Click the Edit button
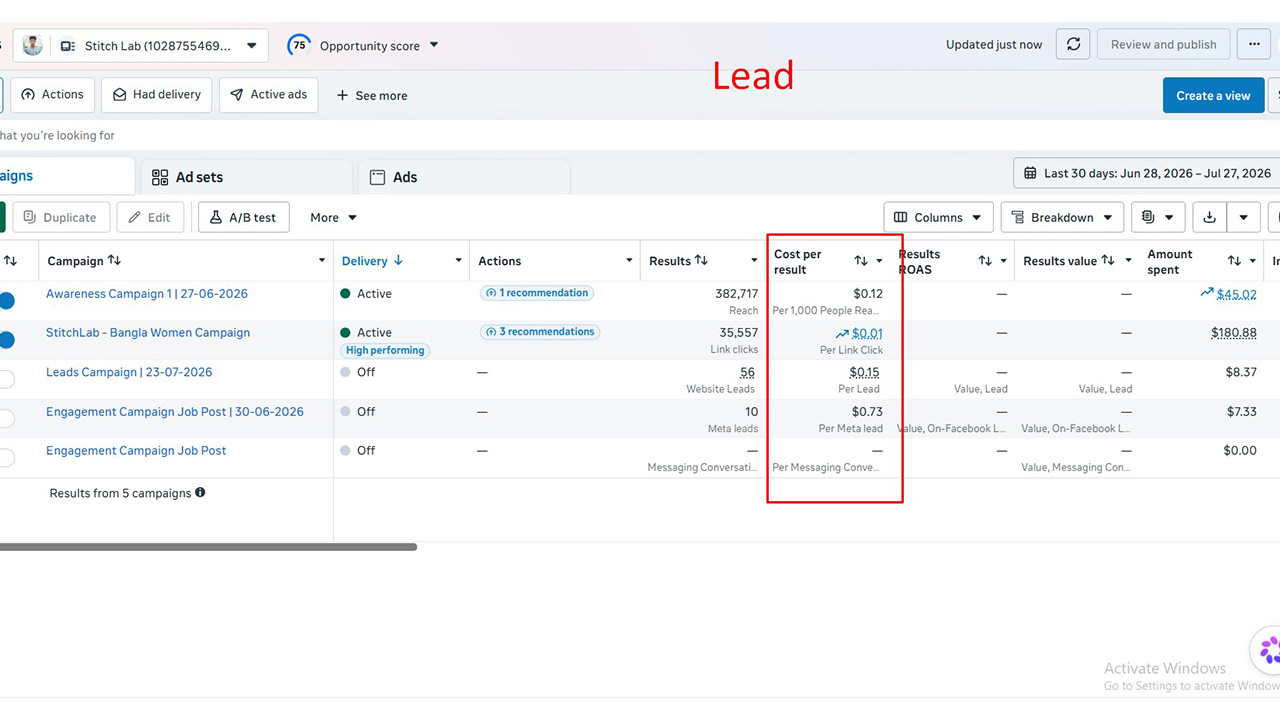This screenshot has width=1280, height=720. 150,217
